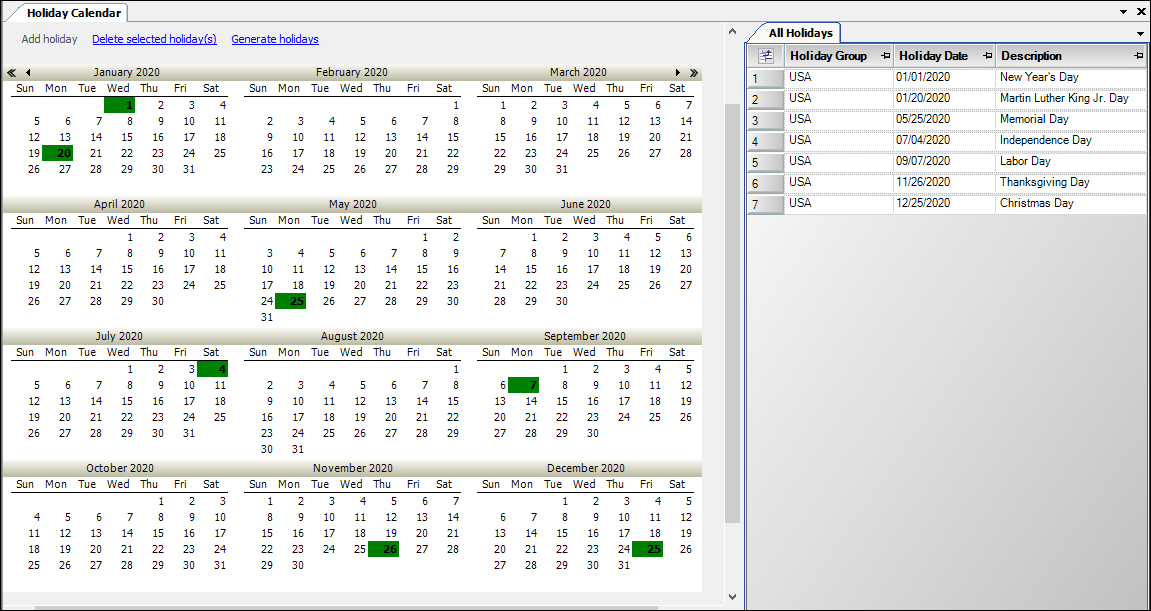Click the Generate holidays link
Screen dimensions: 1151x611
pyautogui.click(x=275, y=40)
